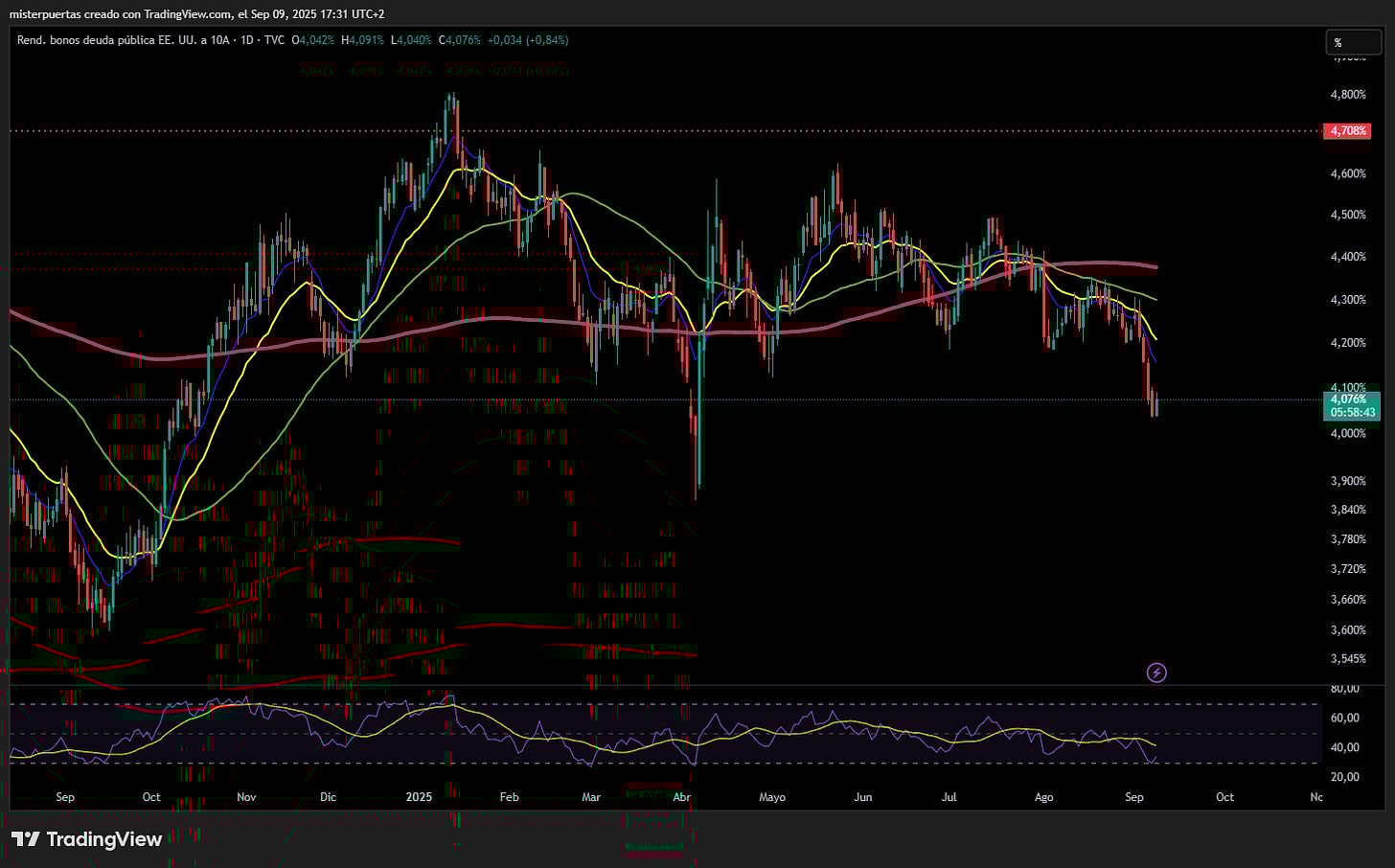Click the green 4,076% current price label

(1350, 399)
